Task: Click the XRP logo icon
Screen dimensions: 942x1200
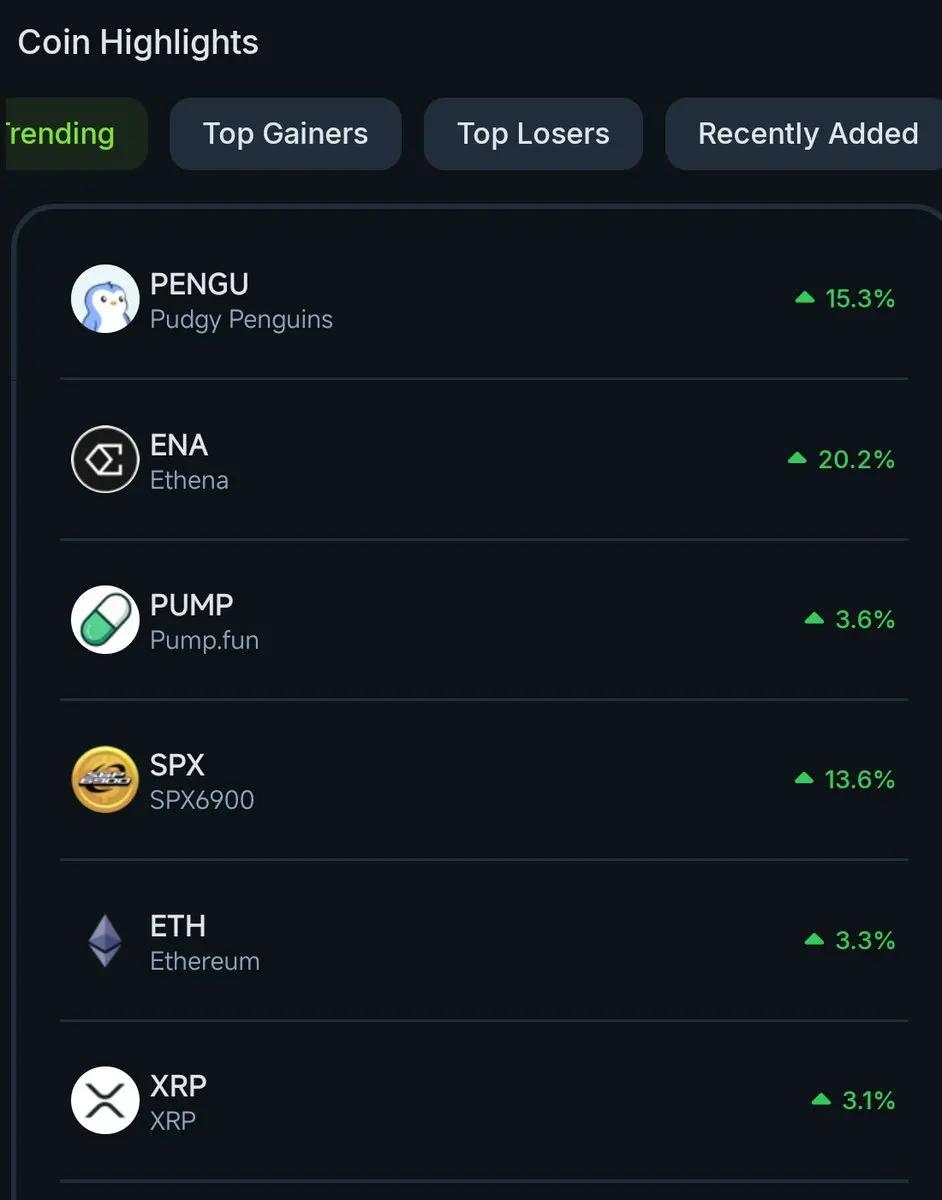Action: pos(105,1101)
